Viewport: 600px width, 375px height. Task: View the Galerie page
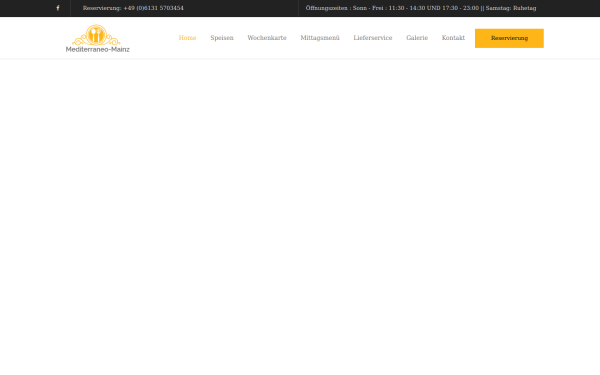click(417, 38)
